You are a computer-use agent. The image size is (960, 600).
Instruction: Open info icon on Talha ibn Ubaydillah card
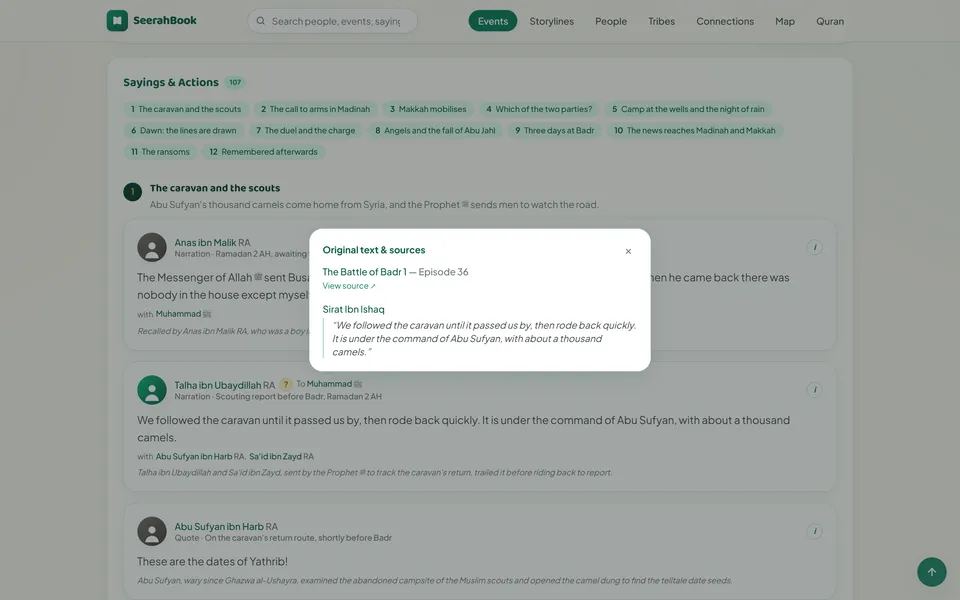tap(814, 390)
